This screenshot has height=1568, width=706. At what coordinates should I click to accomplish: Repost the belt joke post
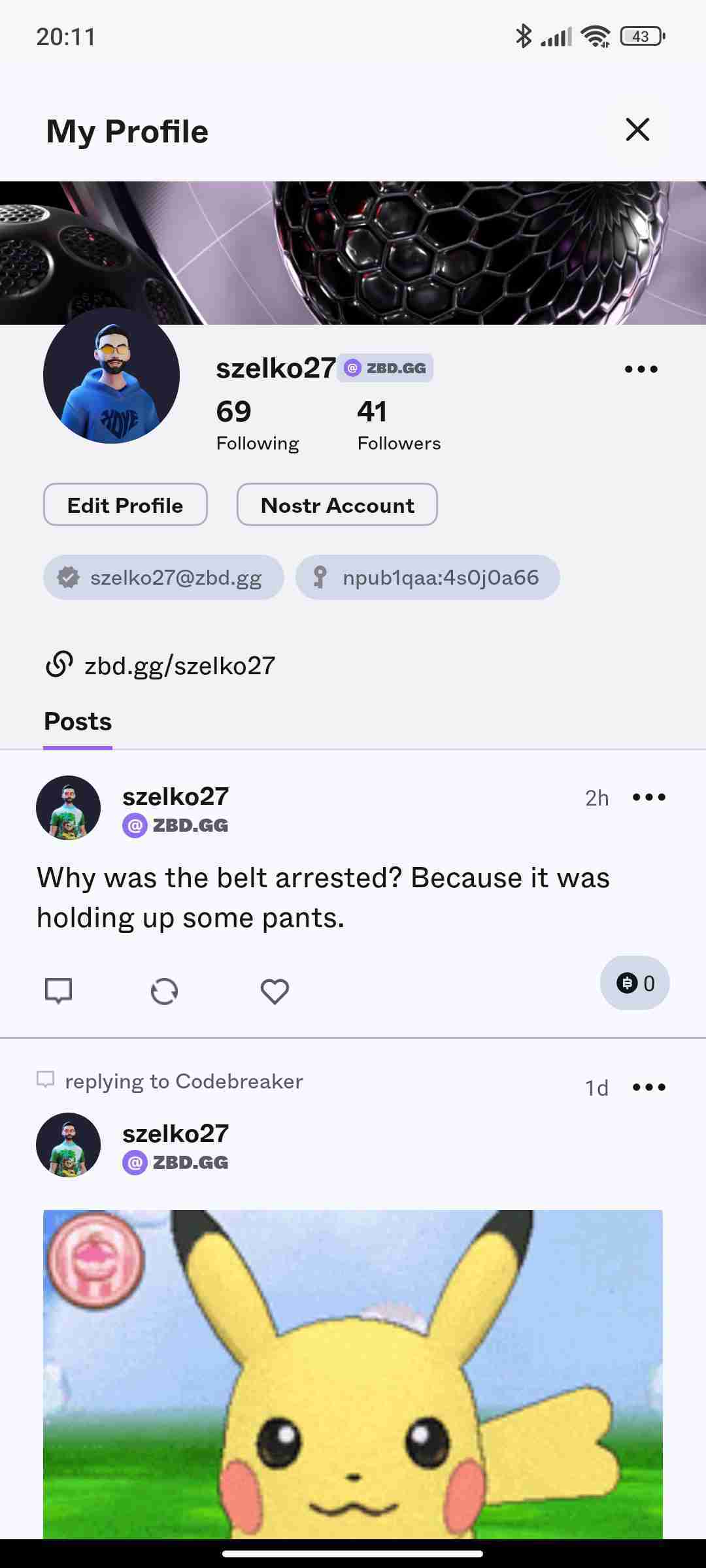(164, 991)
